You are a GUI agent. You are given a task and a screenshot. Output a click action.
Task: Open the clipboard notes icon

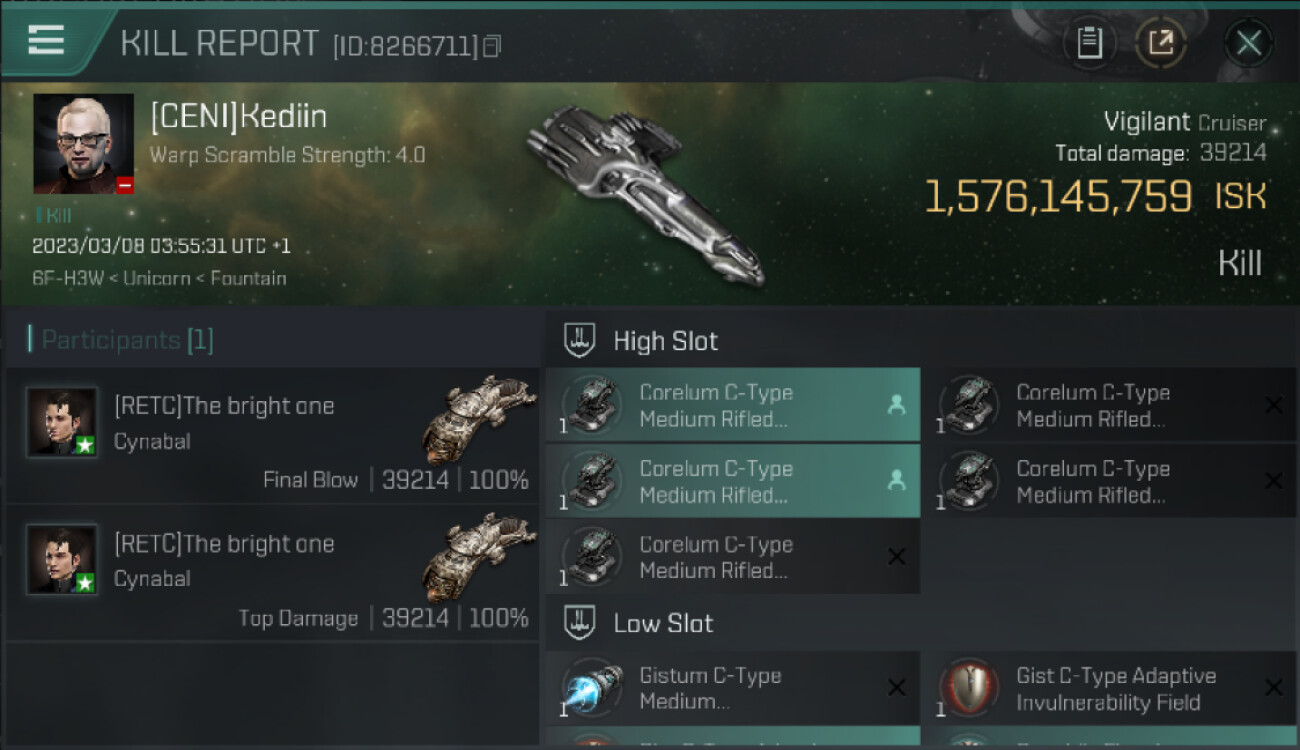point(1089,43)
